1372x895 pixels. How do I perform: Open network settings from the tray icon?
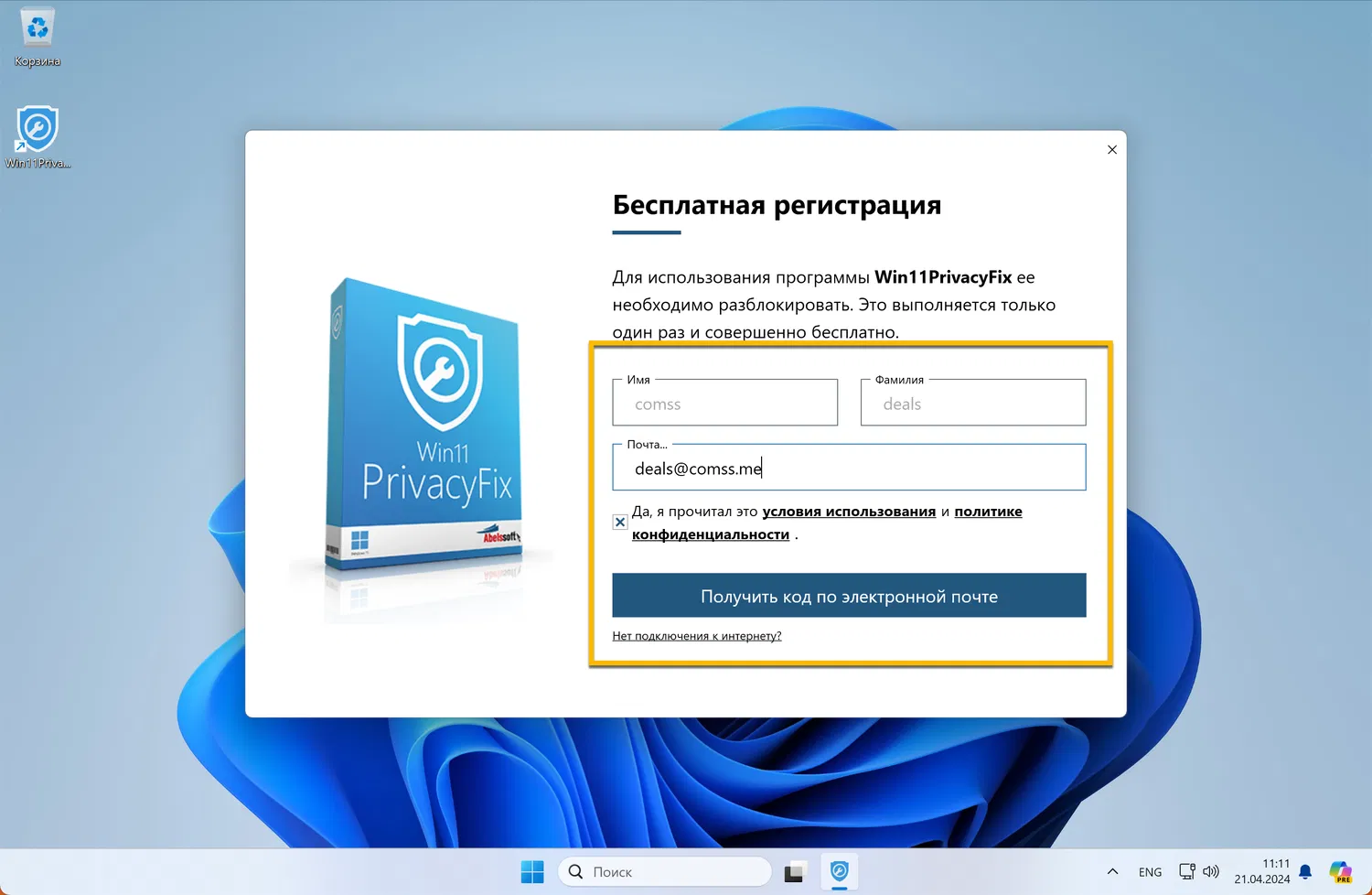click(x=1186, y=871)
